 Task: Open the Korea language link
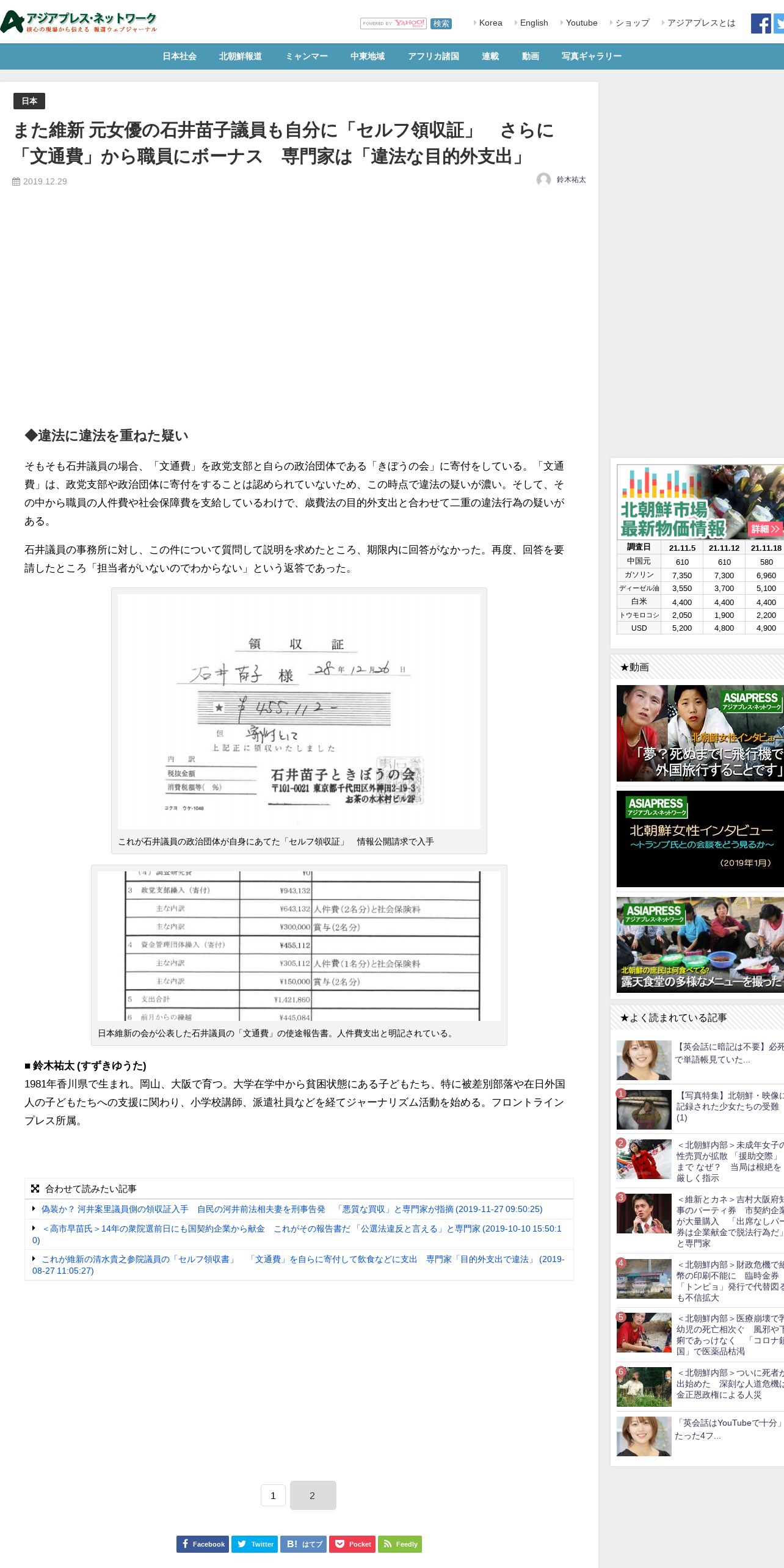click(x=490, y=23)
